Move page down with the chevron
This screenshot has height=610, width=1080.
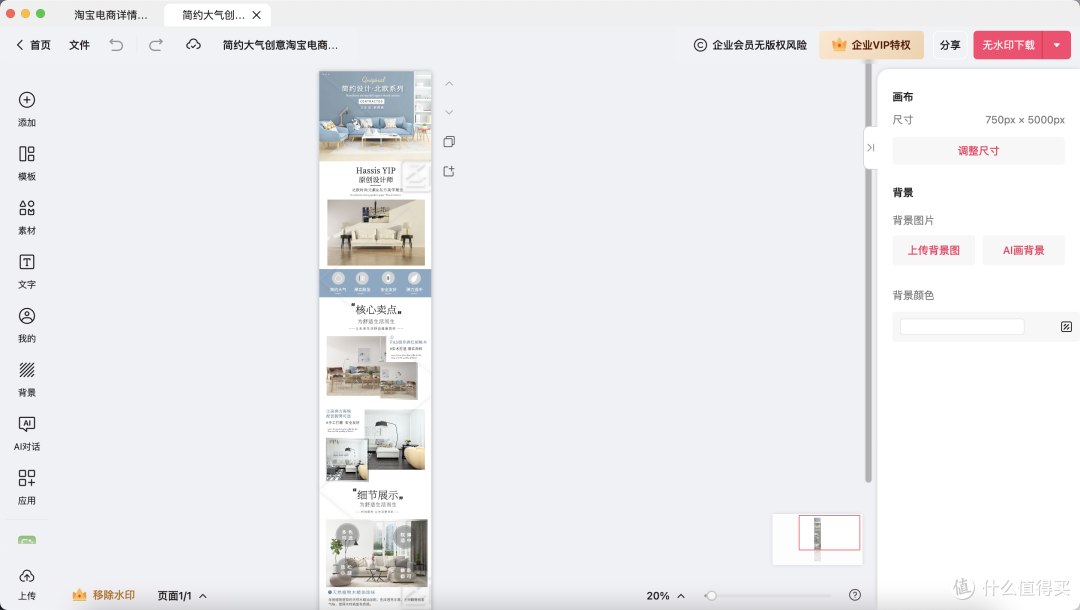[449, 112]
